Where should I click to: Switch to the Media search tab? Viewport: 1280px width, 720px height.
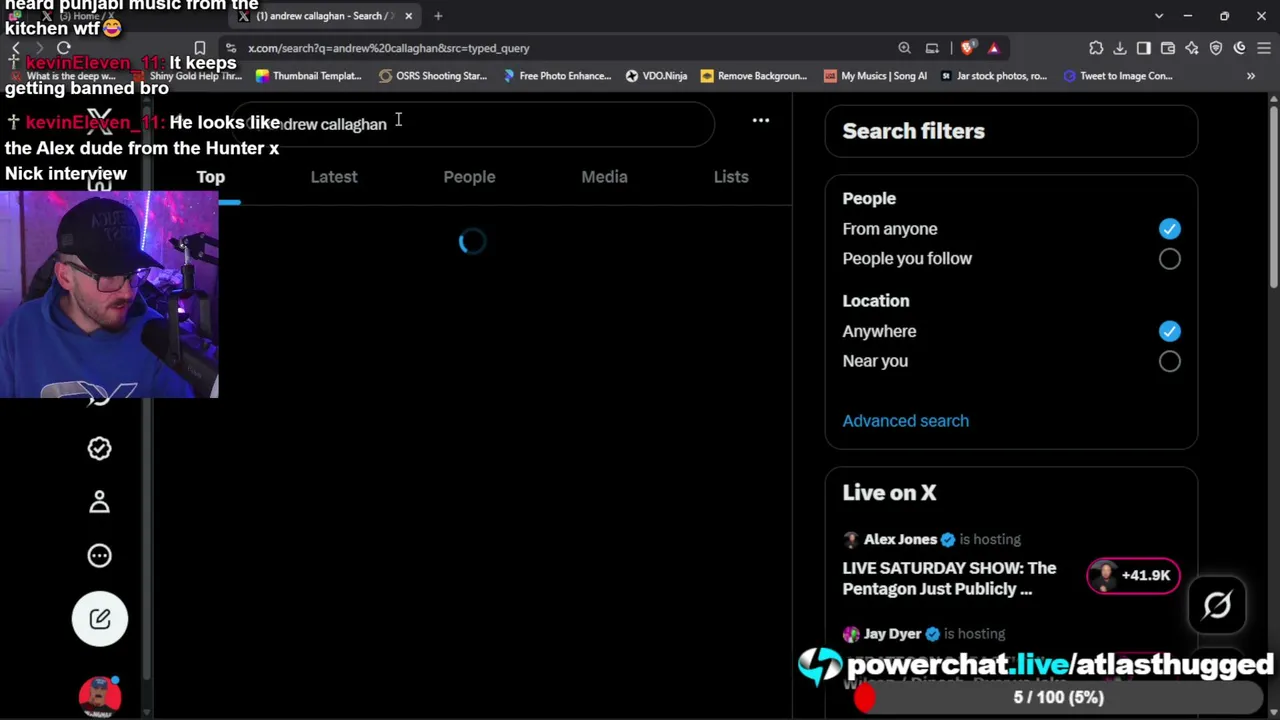click(604, 177)
